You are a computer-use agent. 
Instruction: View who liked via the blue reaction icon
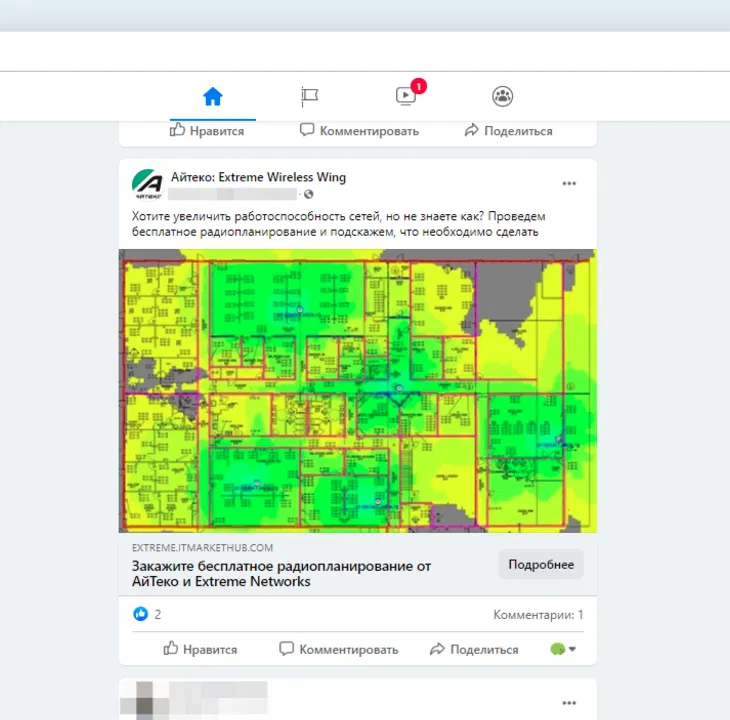click(x=141, y=614)
